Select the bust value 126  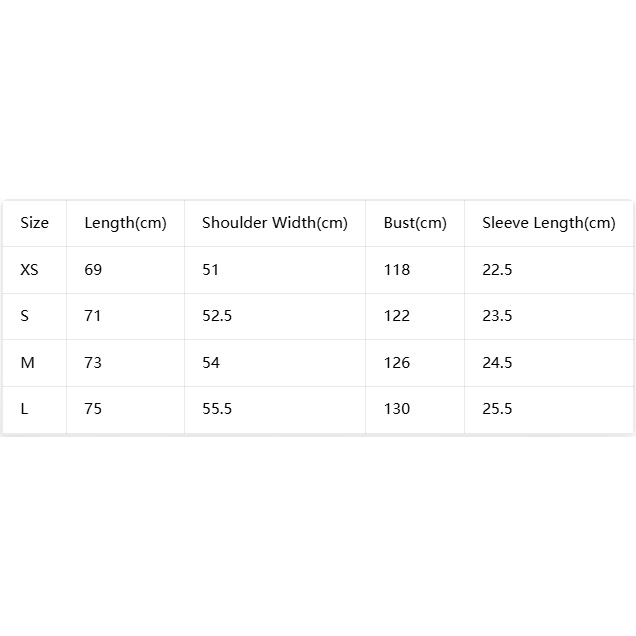pyautogui.click(x=397, y=363)
